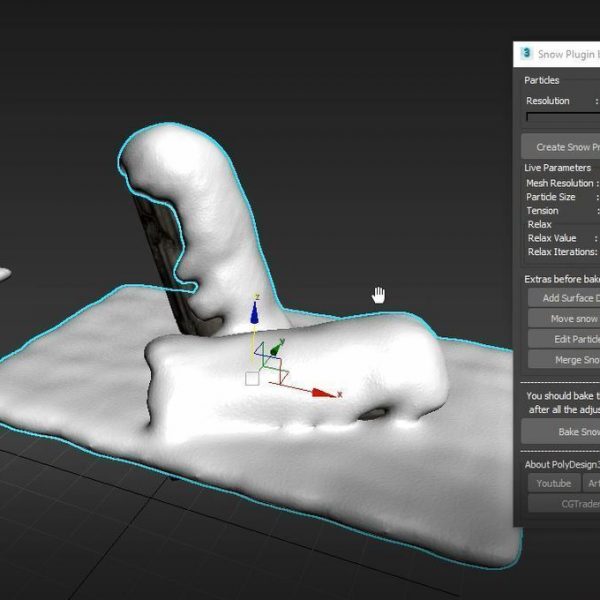Click the blue Z-axis gizmo arrow
This screenshot has height=600, width=600.
pos(255,314)
